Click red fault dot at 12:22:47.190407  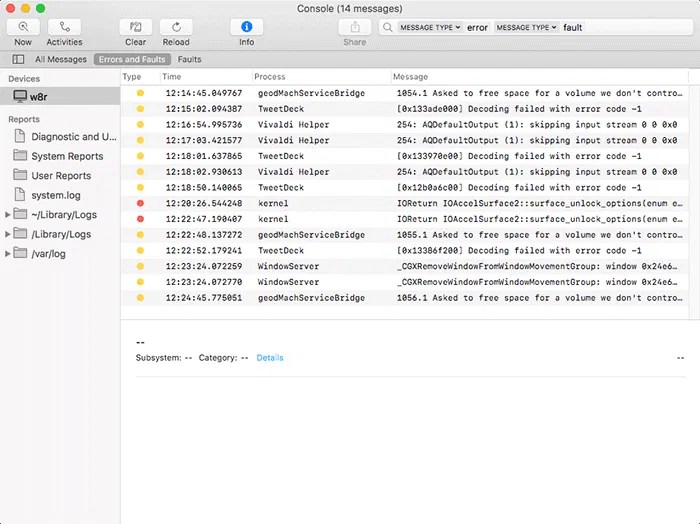140,219
